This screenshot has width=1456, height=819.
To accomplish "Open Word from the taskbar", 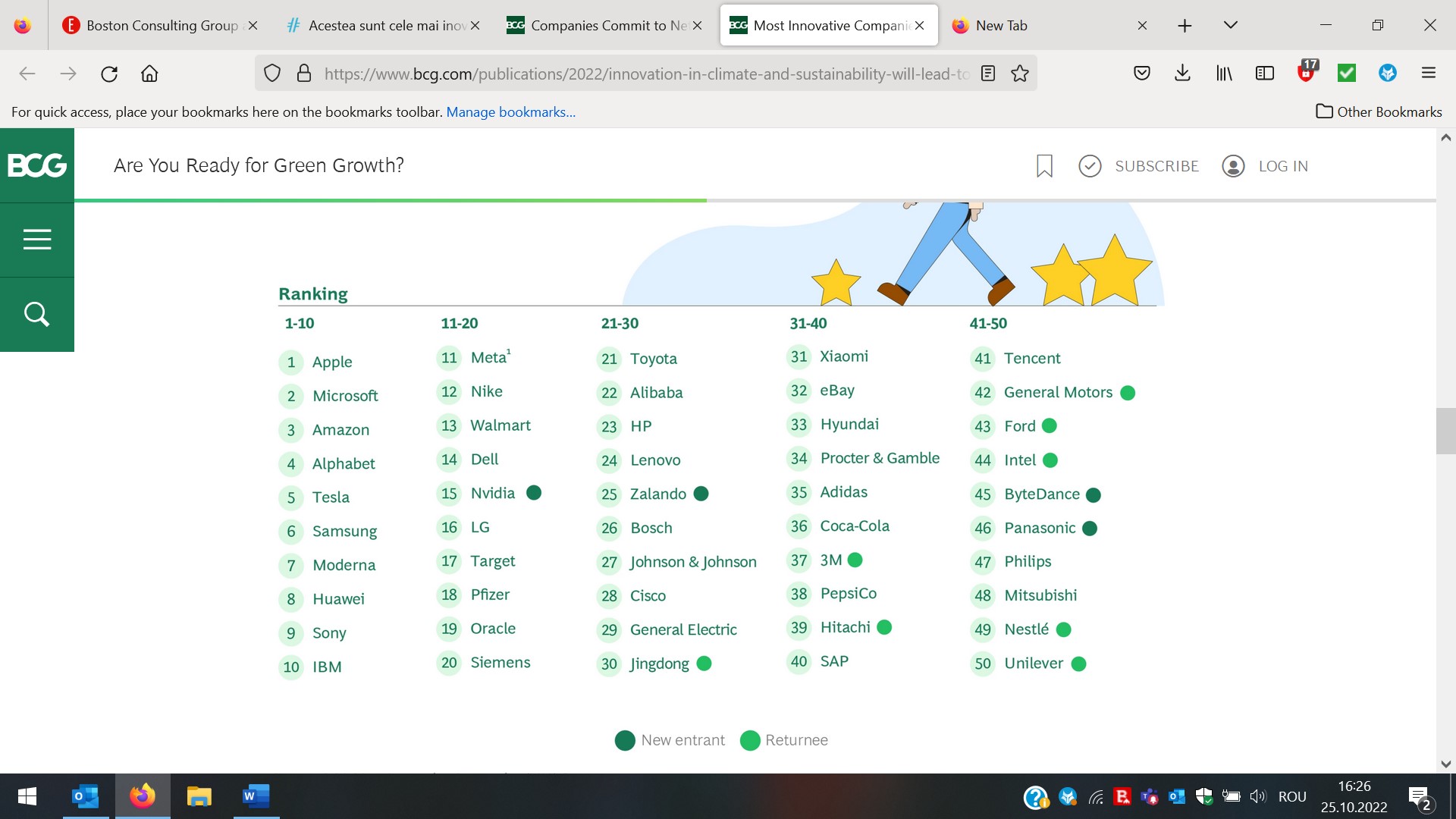I will point(256,796).
